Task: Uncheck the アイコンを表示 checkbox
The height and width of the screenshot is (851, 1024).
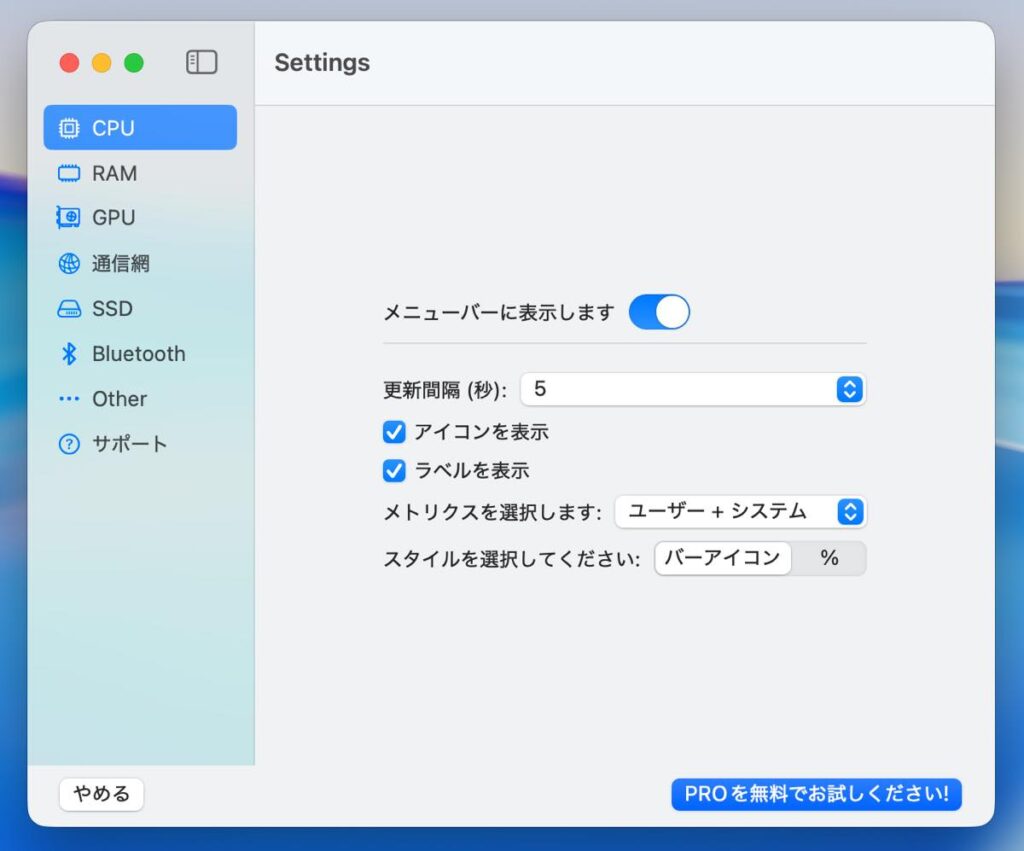Action: 395,432
